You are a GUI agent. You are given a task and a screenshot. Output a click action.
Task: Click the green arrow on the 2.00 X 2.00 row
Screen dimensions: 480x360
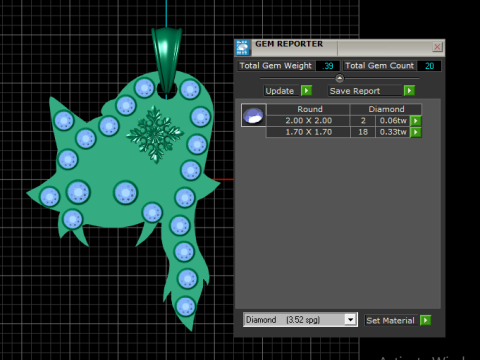416,121
